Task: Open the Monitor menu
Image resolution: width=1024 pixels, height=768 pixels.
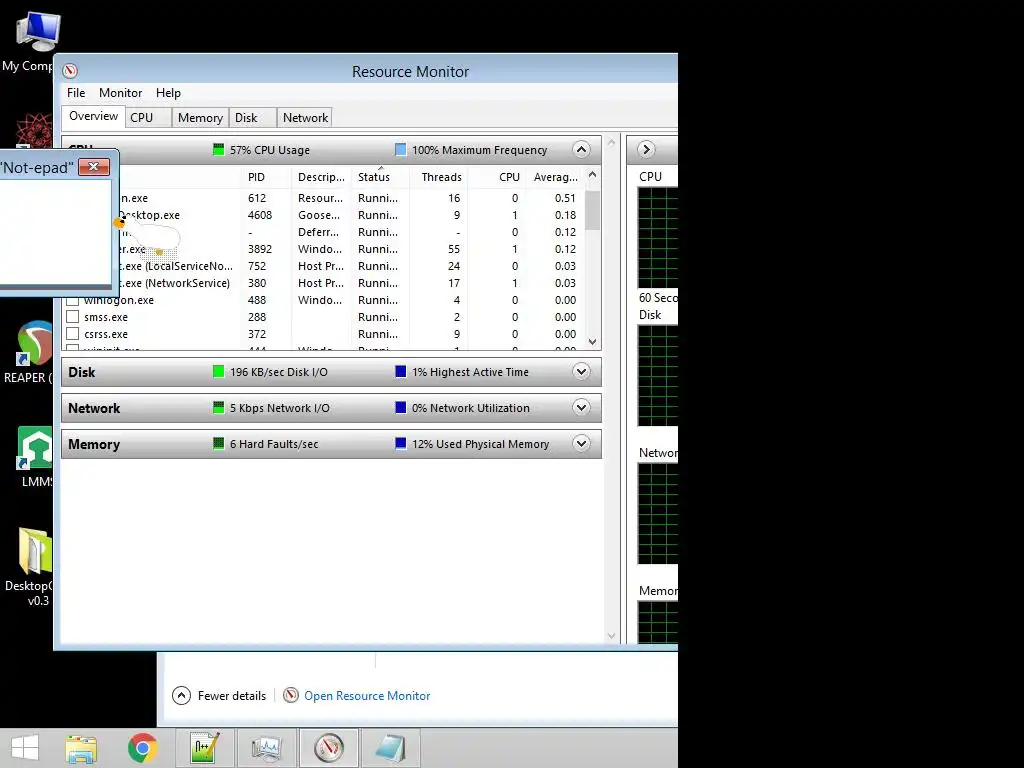Action: [120, 93]
